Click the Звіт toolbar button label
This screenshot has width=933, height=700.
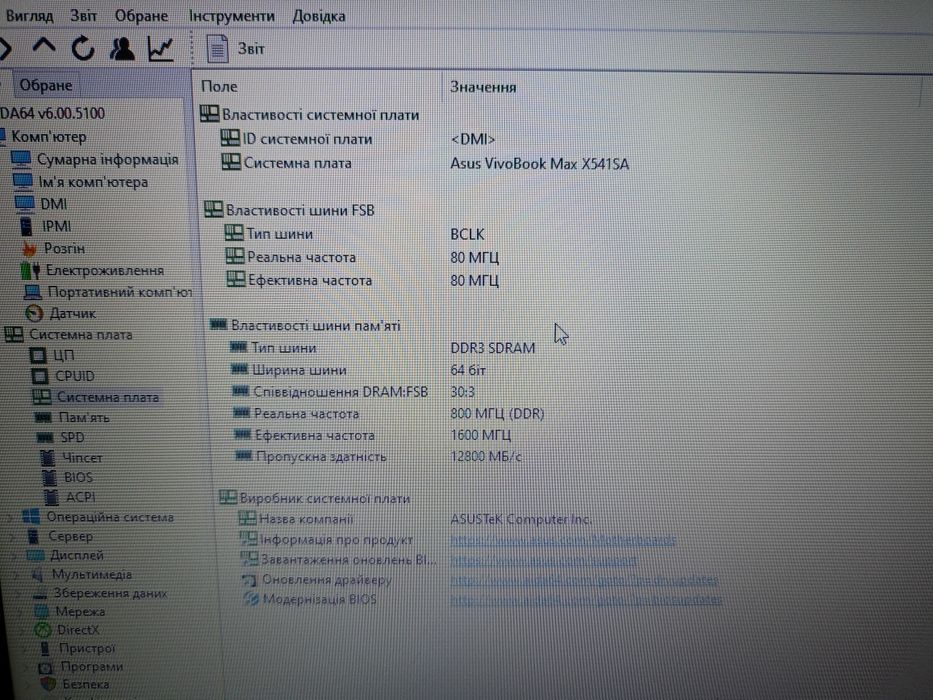pos(251,49)
